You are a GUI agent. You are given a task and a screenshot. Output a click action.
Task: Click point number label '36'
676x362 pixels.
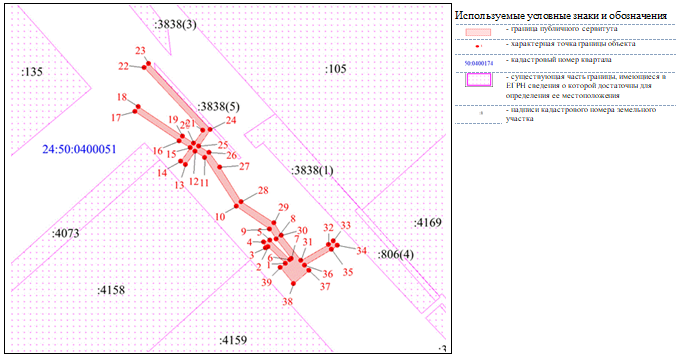tap(328, 274)
